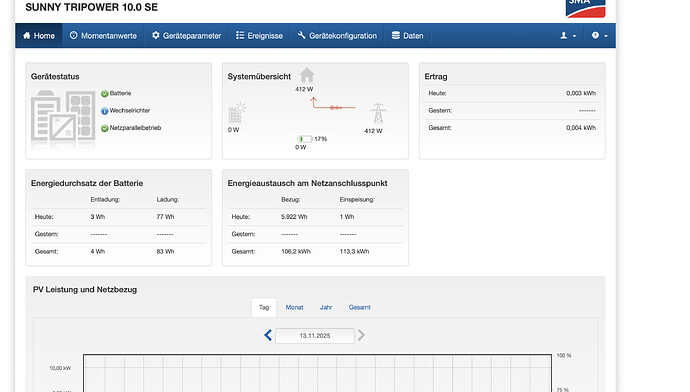Click the Netzparallelbetrieb status label
Screen dimensions: 690x392
pyautogui.click(x=136, y=128)
